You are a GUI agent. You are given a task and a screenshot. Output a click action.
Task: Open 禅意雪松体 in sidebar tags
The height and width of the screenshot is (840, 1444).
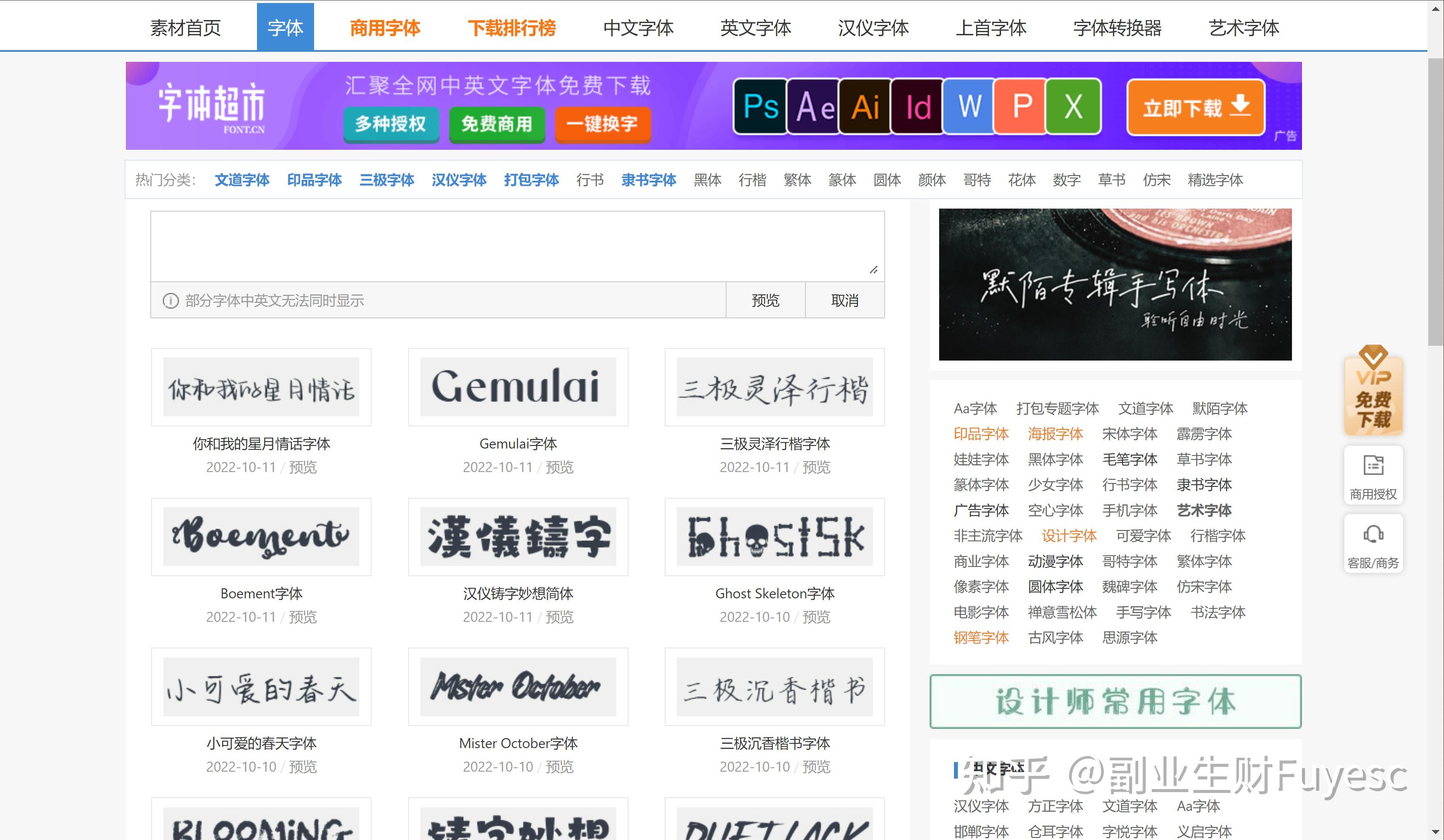point(1062,612)
